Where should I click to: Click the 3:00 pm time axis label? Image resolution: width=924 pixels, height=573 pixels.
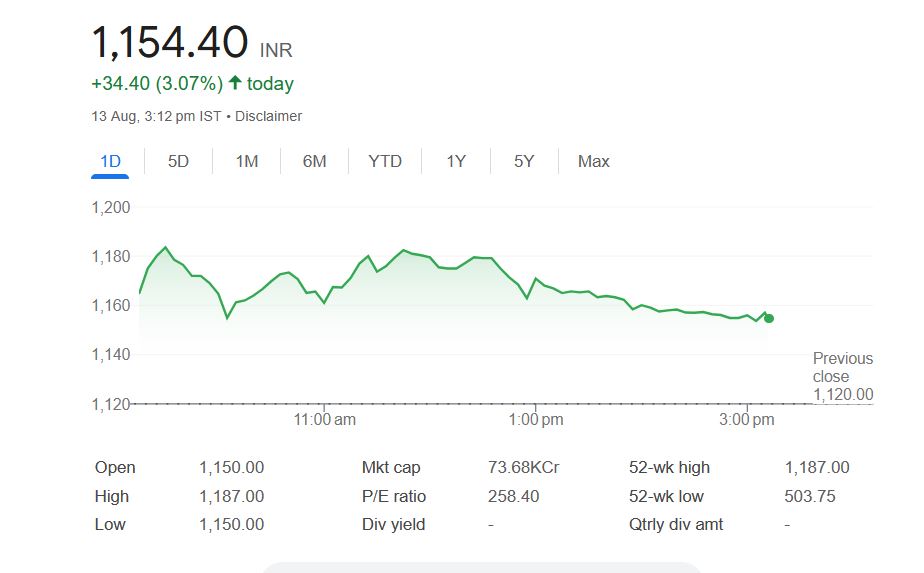[747, 420]
